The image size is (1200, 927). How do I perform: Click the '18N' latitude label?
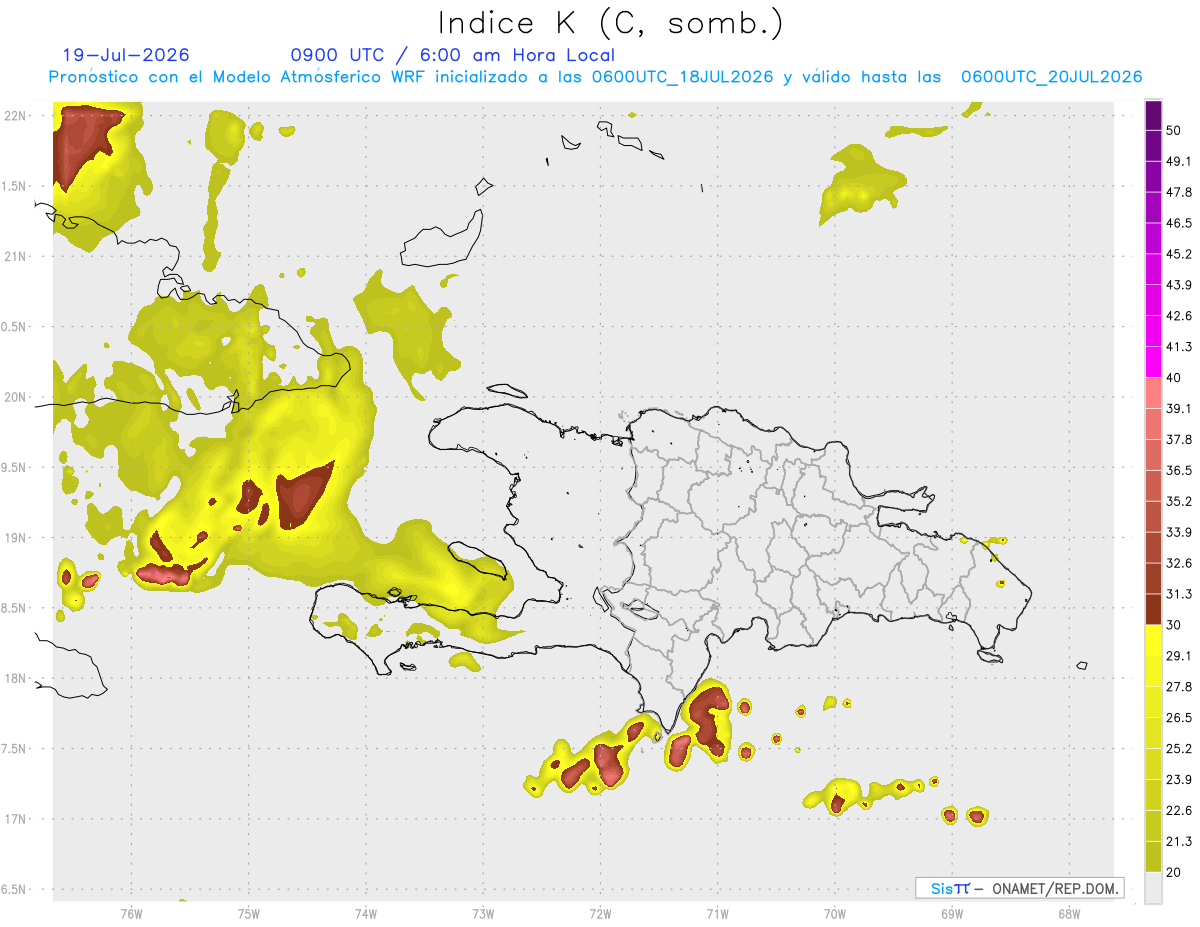15,678
